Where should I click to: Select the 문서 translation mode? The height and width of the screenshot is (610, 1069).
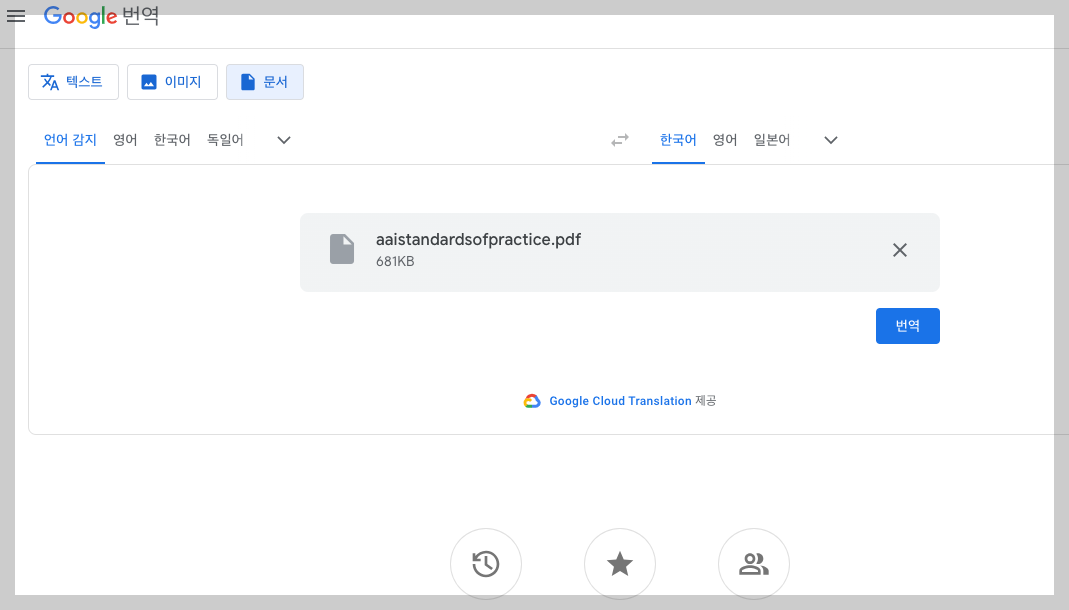coord(265,82)
